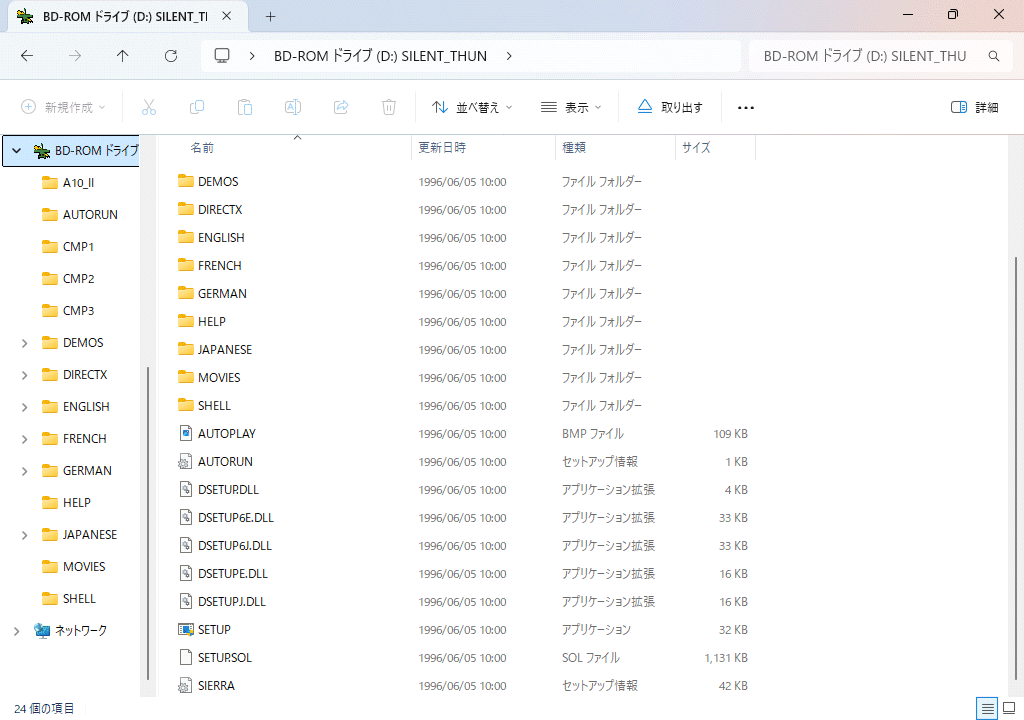Close the BD-ROM drive tab
Image resolution: width=1024 pixels, height=720 pixels.
point(227,16)
